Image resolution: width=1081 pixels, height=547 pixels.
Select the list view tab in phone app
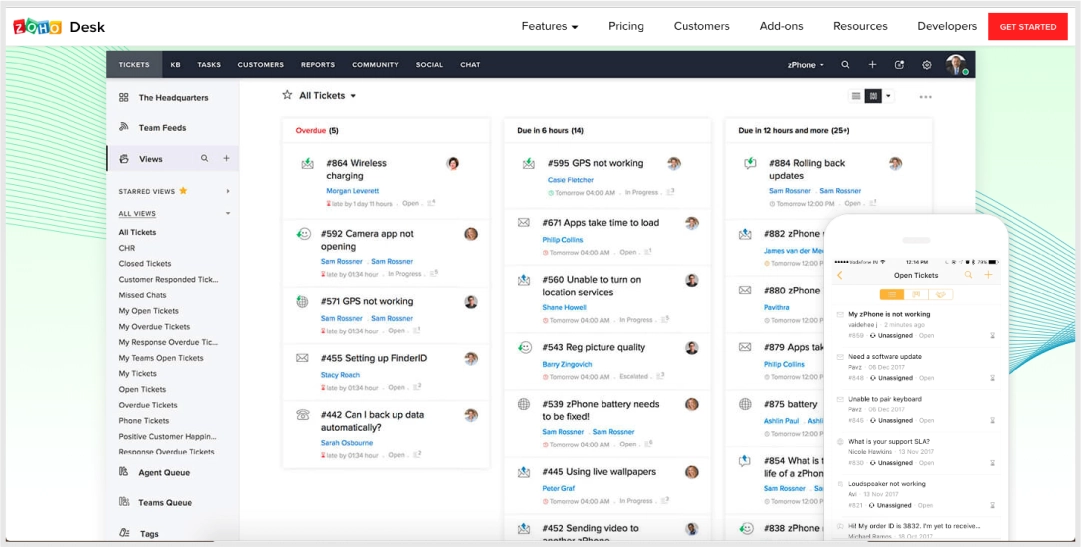891,295
